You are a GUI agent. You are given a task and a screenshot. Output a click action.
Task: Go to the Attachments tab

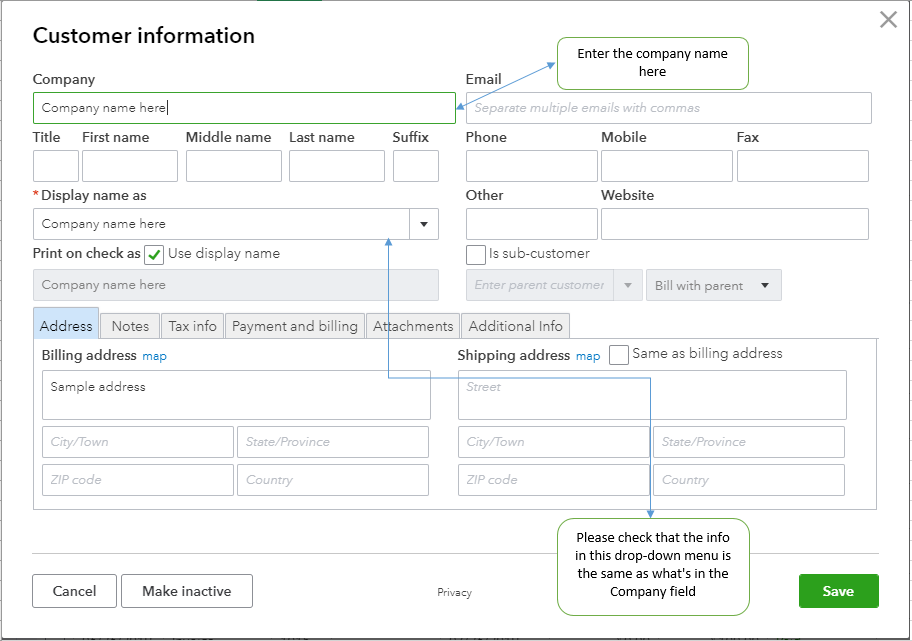(x=413, y=326)
